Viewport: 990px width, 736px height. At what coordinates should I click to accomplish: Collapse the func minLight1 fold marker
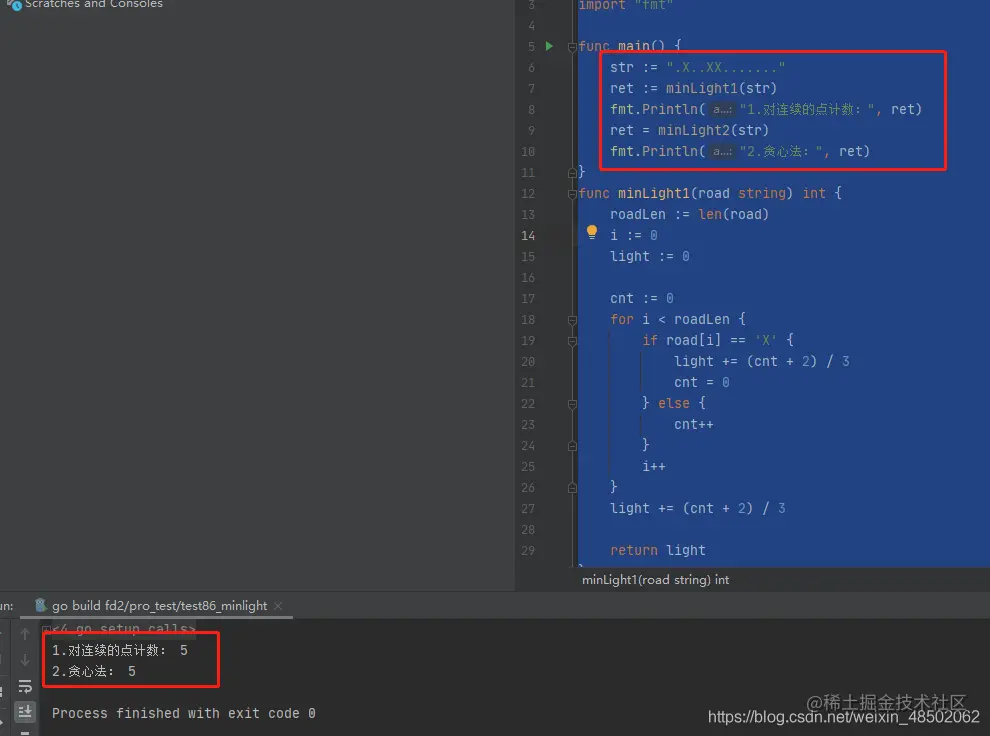pyautogui.click(x=572, y=194)
